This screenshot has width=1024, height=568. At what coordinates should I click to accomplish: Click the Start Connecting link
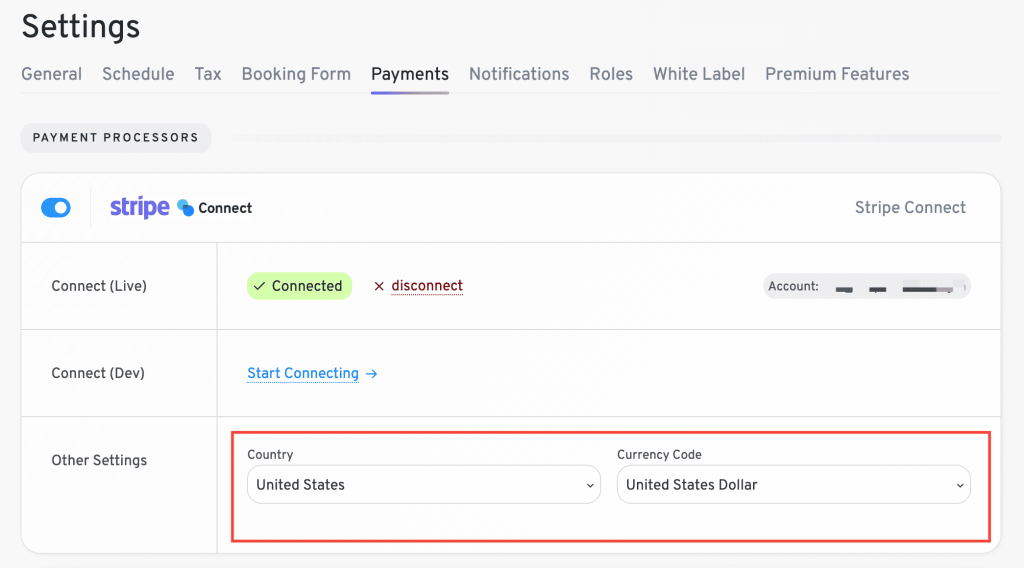click(x=303, y=373)
